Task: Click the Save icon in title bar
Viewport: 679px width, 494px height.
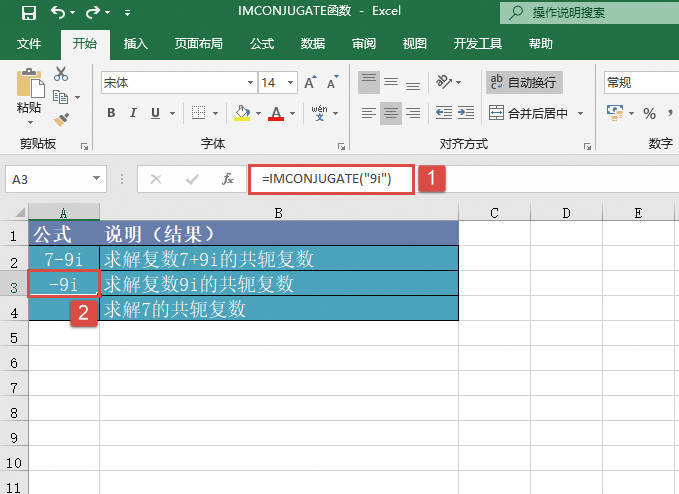Action: (28, 13)
